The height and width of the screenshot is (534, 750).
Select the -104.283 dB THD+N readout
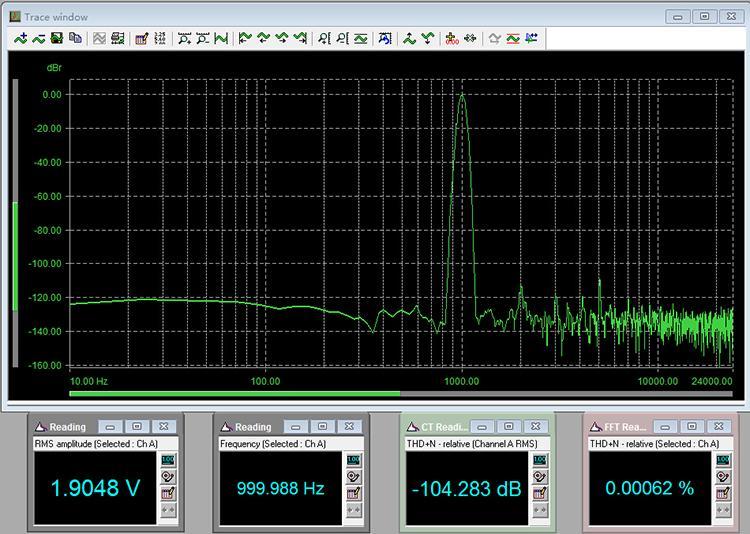(x=464, y=489)
